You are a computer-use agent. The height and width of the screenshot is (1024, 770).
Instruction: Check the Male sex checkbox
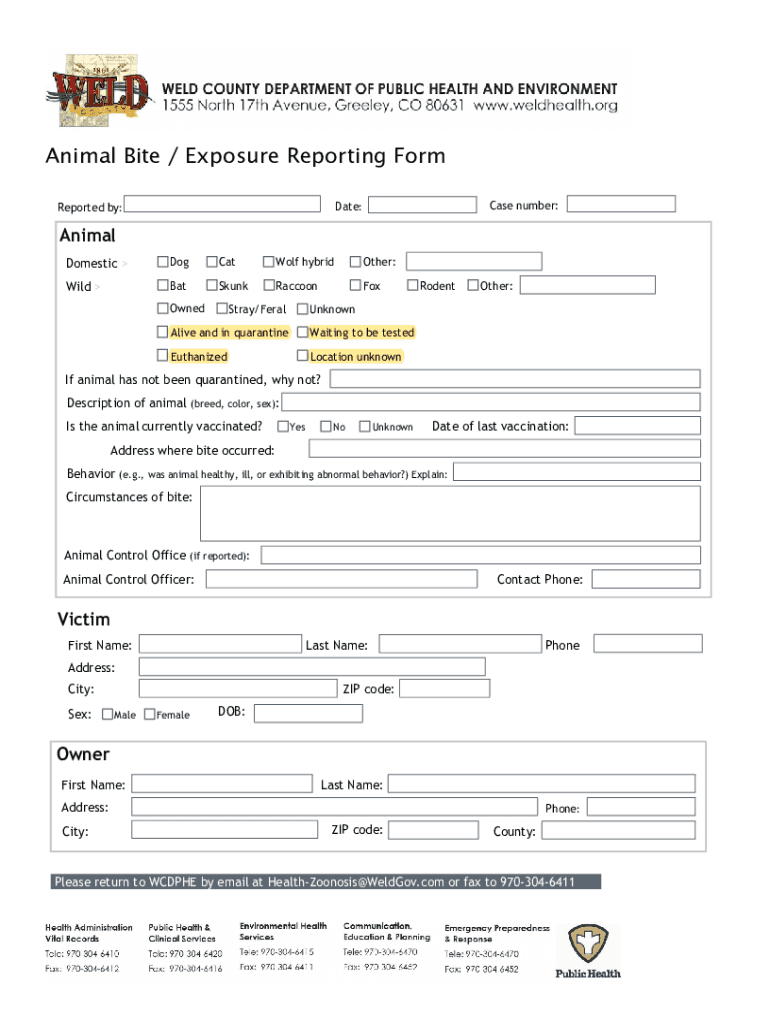tap(108, 714)
